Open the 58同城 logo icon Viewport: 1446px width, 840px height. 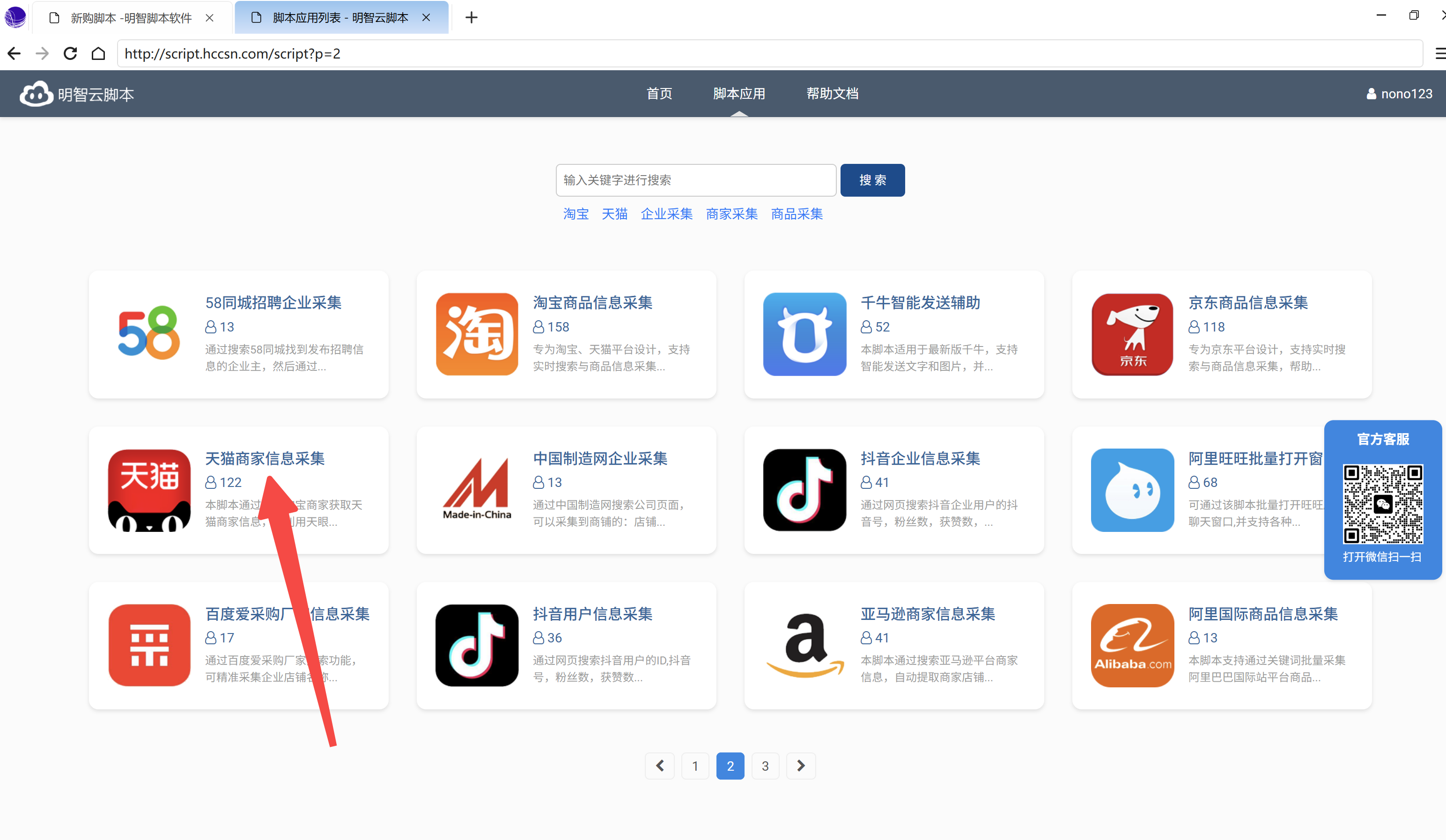tap(149, 333)
